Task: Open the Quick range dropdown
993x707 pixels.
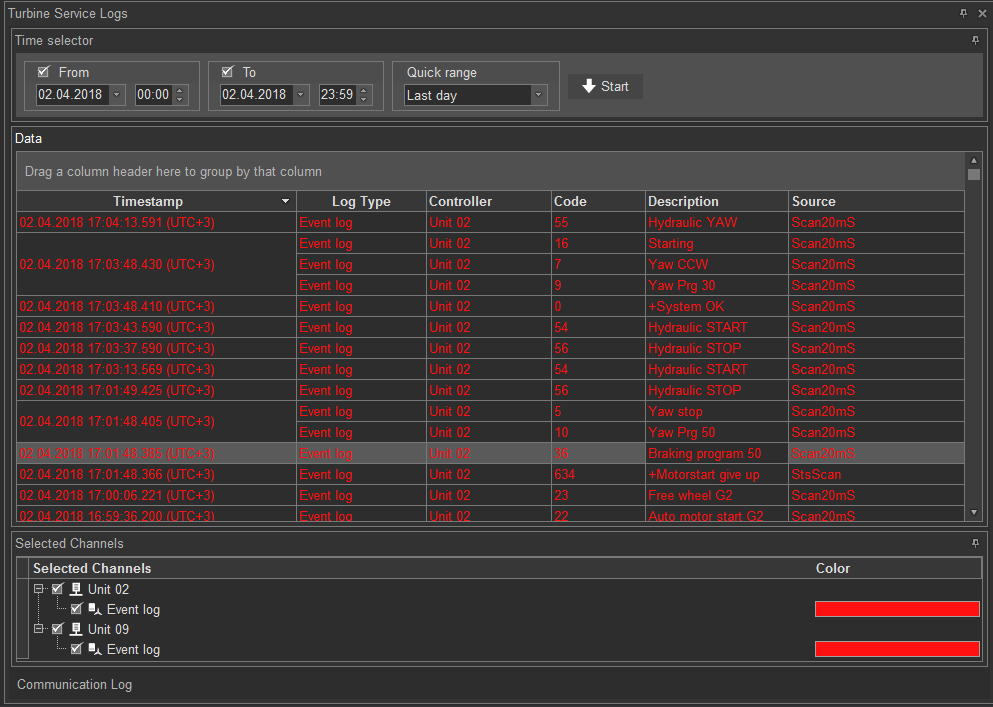Action: click(539, 96)
